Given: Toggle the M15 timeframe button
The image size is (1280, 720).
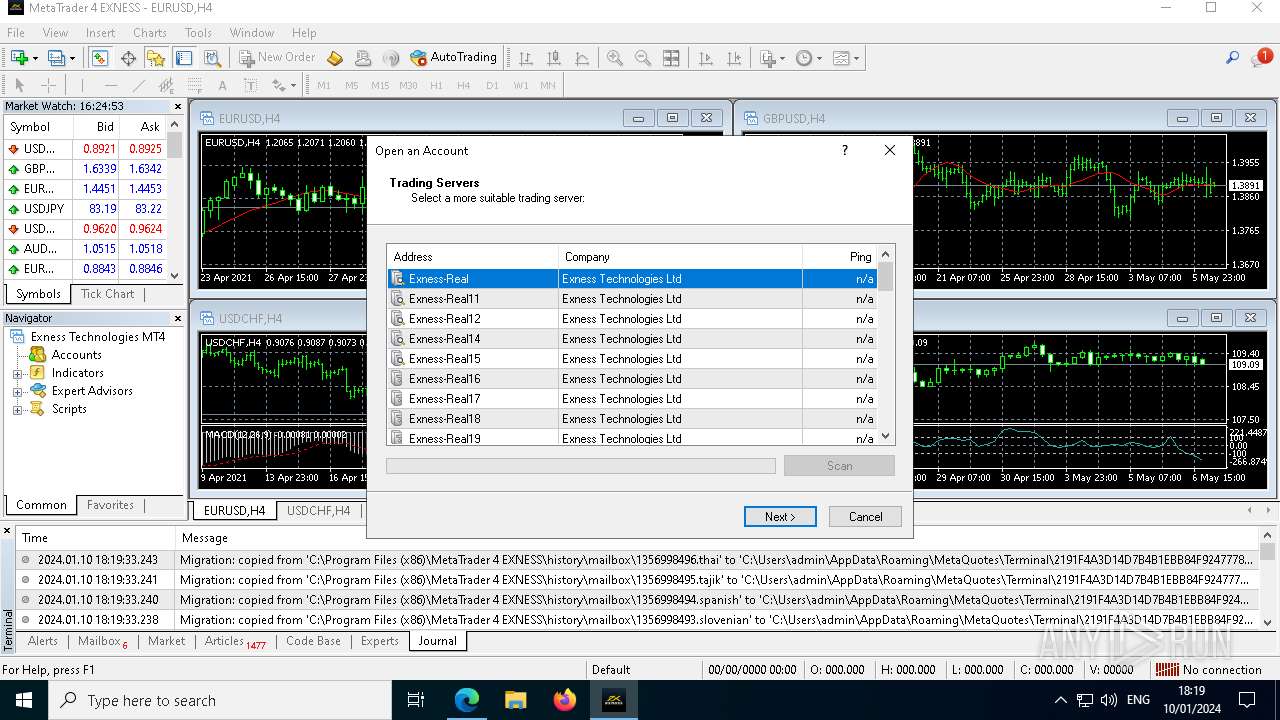Looking at the screenshot, I should pyautogui.click(x=380, y=85).
